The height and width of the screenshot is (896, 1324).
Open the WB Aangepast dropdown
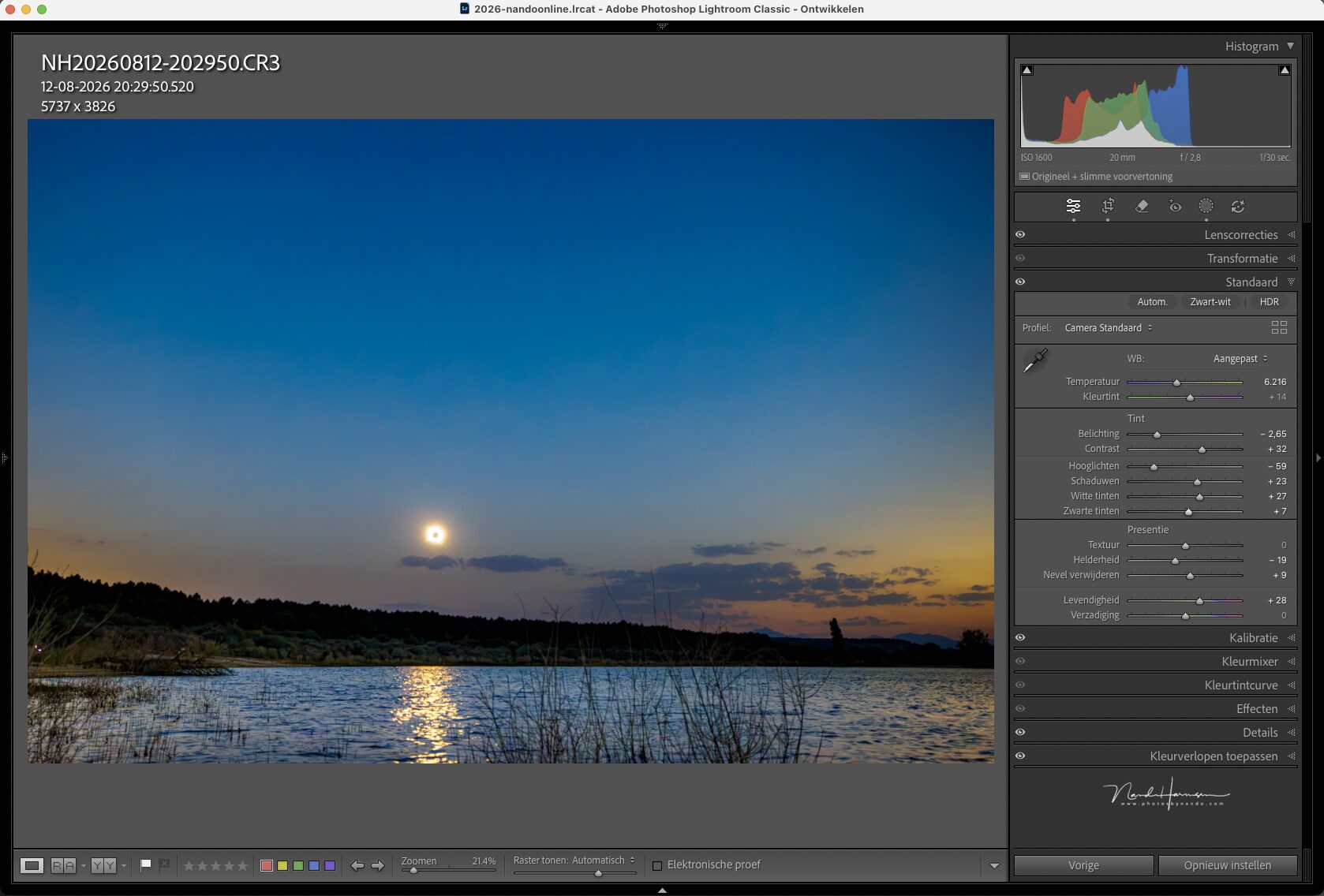[x=1240, y=358]
